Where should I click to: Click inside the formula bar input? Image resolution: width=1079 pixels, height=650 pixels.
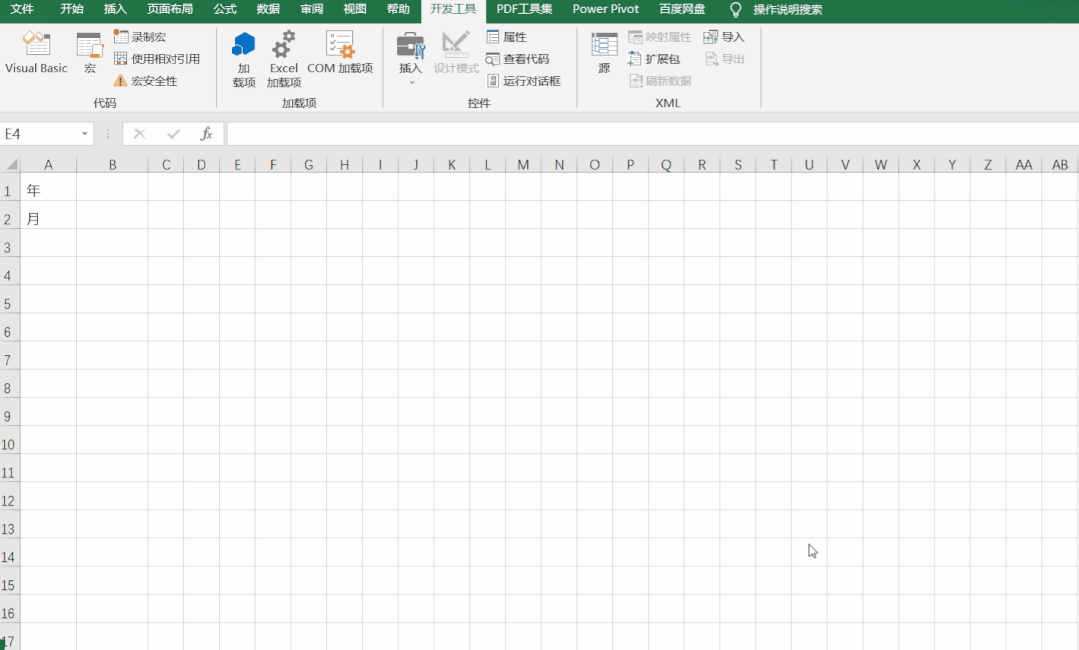pyautogui.click(x=652, y=134)
